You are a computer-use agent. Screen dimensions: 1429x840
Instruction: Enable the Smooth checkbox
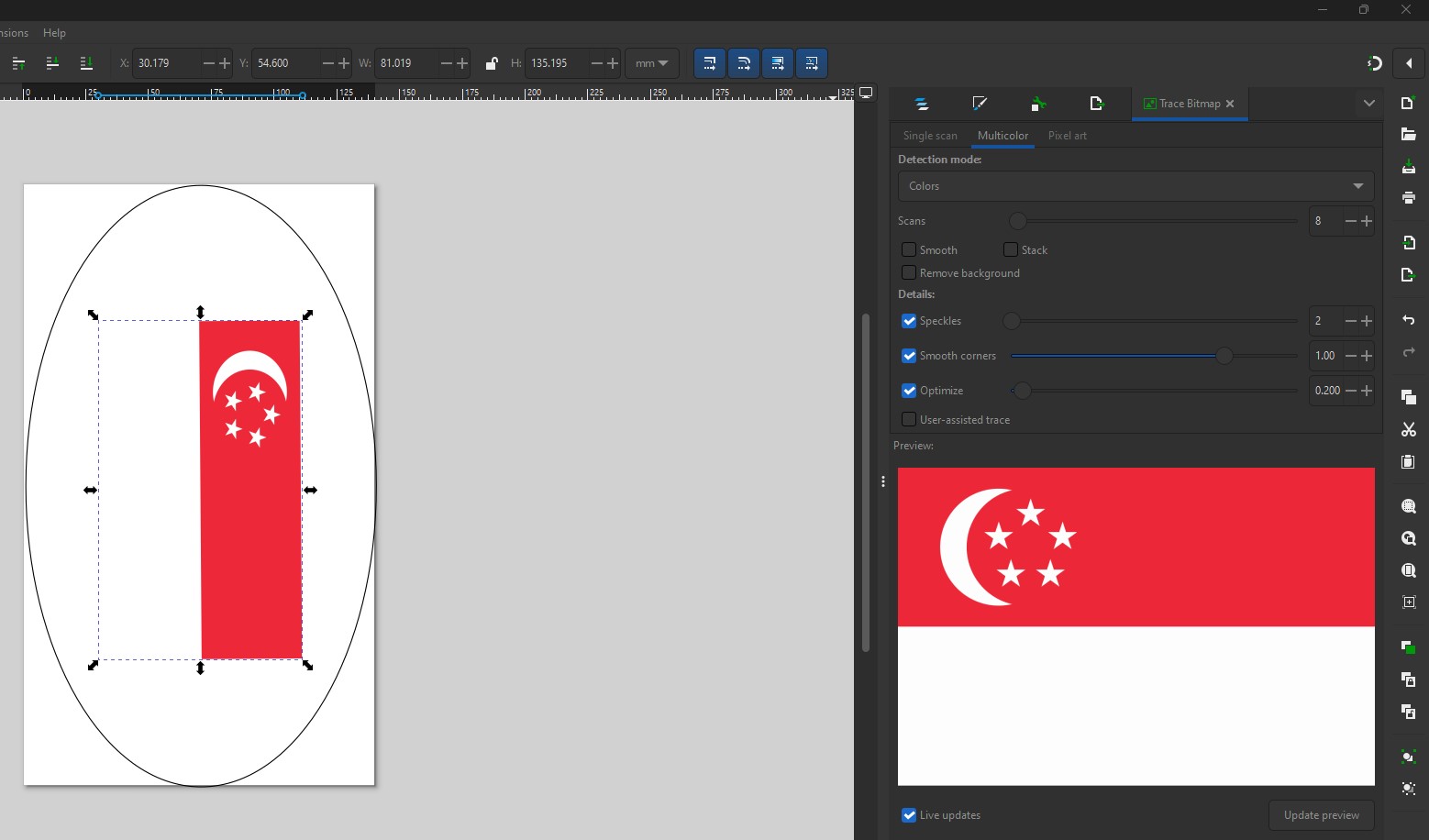click(x=909, y=249)
